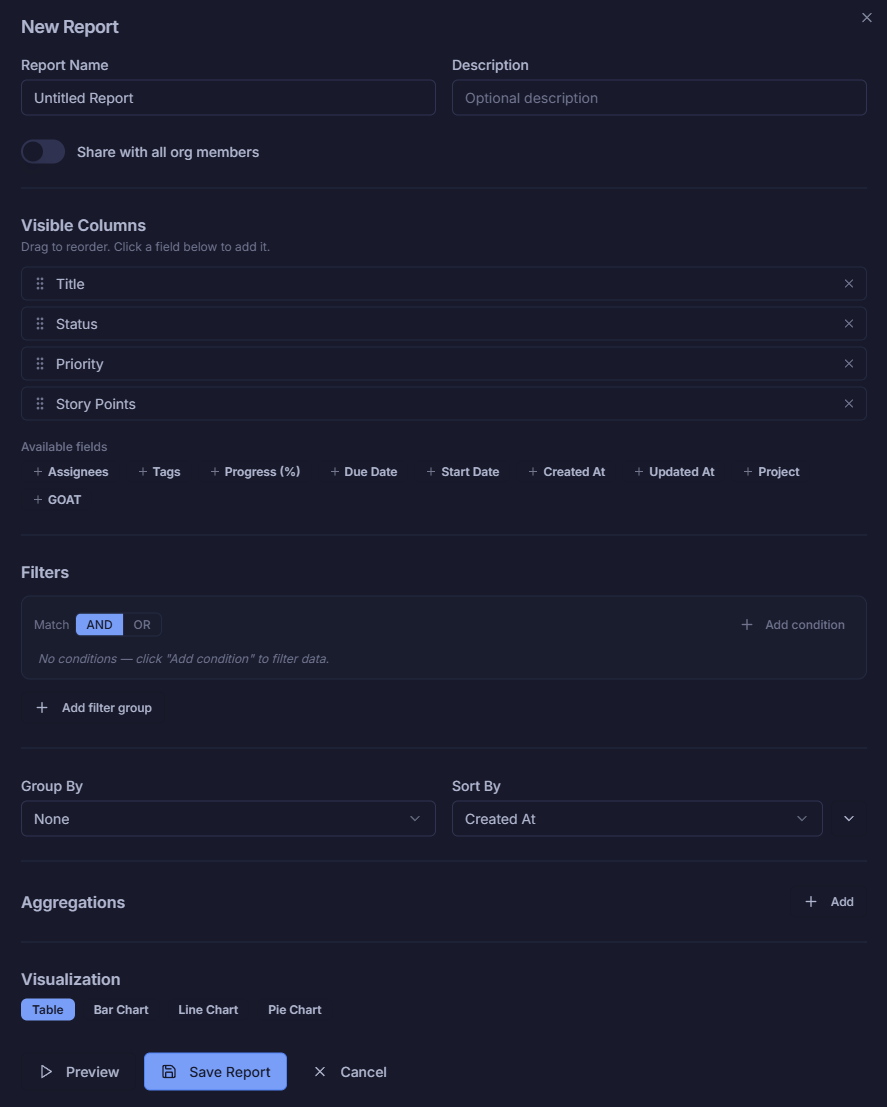Add the Progress (%) field to columns

(x=255, y=472)
